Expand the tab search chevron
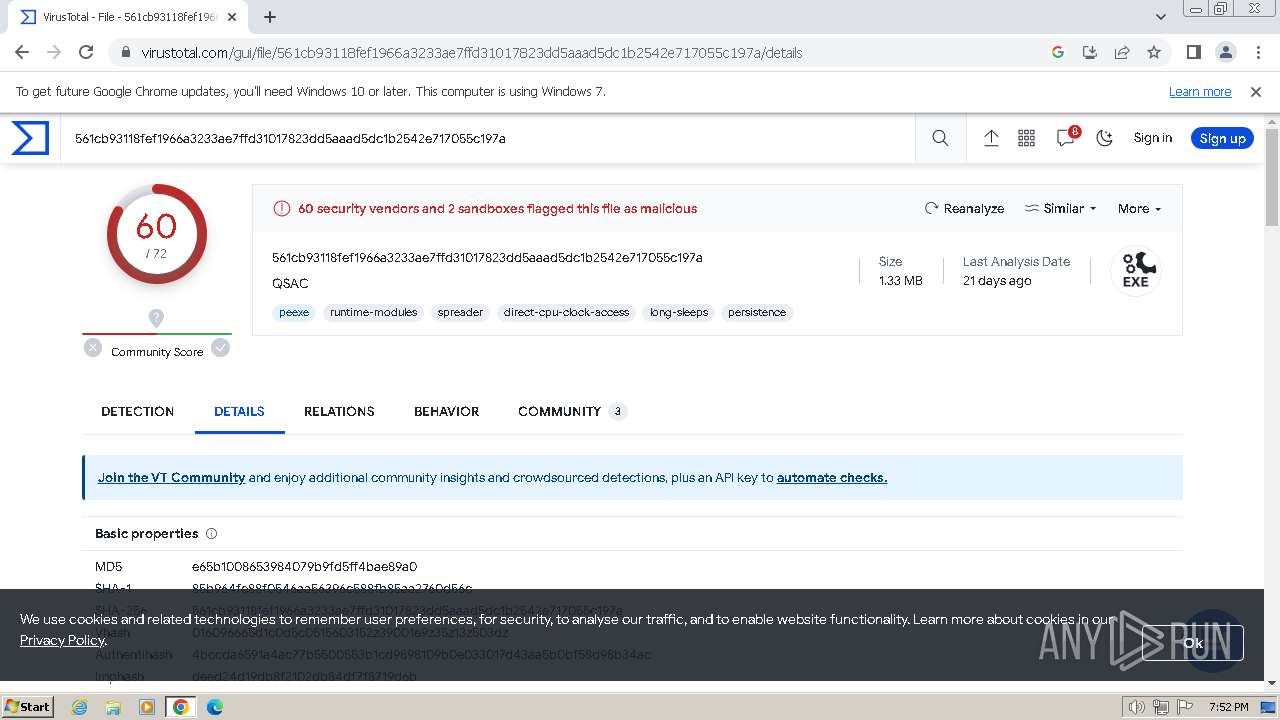The image size is (1280, 720). click(x=1161, y=17)
